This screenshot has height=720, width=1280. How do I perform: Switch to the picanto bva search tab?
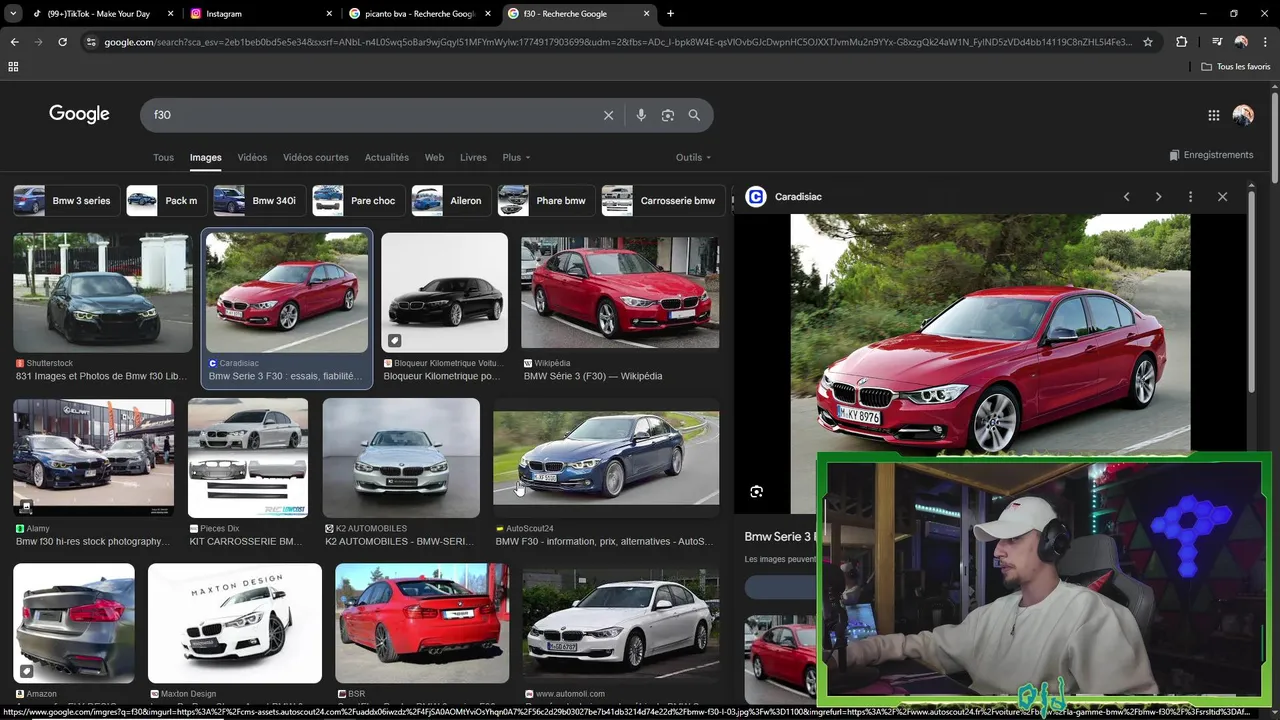(x=420, y=14)
